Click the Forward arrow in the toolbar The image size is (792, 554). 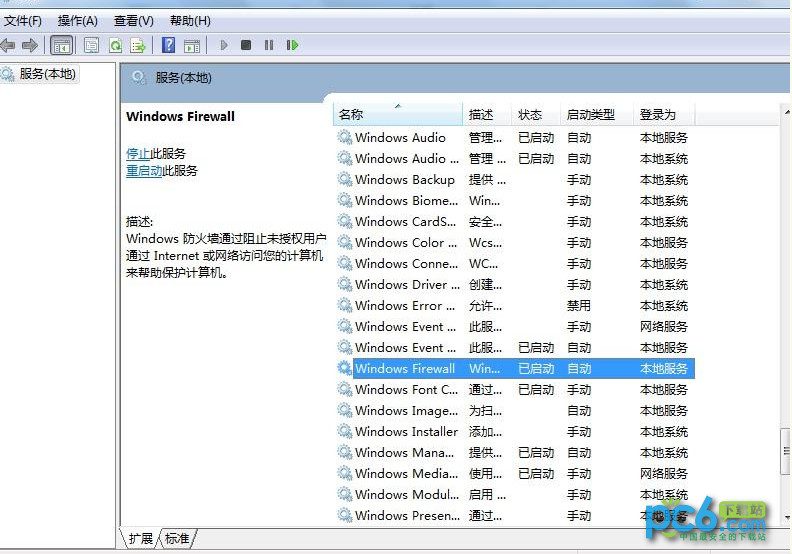(30, 45)
